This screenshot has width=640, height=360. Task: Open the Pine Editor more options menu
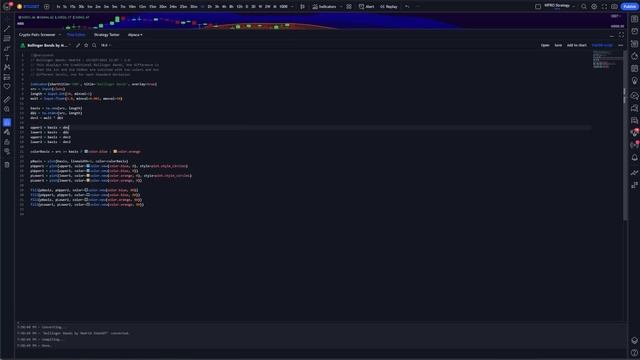[620, 45]
